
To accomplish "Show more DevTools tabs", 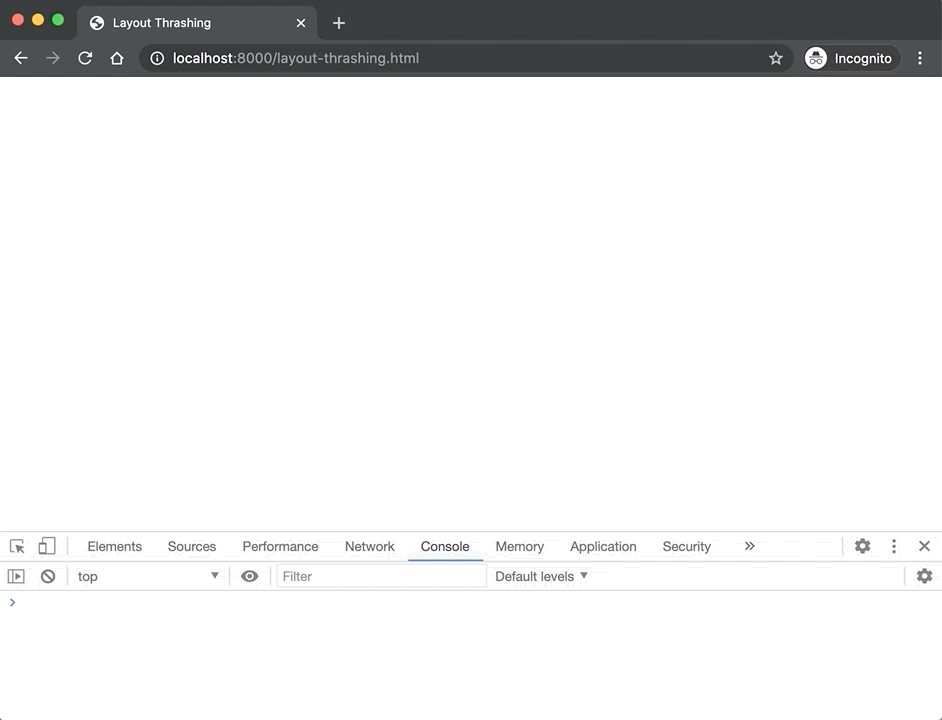I will [x=749, y=546].
